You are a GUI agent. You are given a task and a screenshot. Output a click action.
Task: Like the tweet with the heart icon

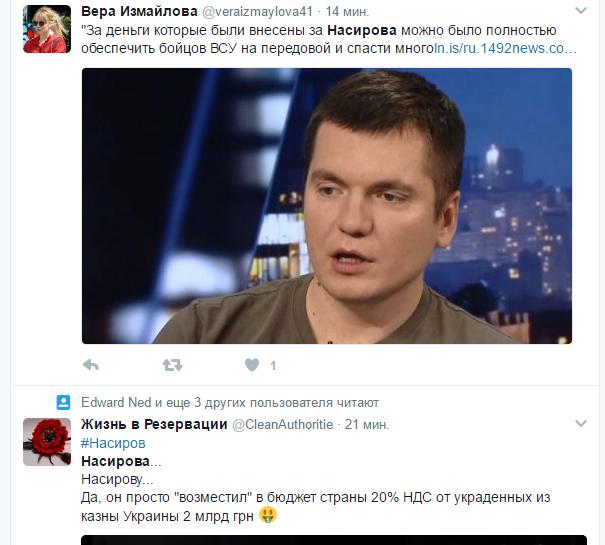(252, 365)
